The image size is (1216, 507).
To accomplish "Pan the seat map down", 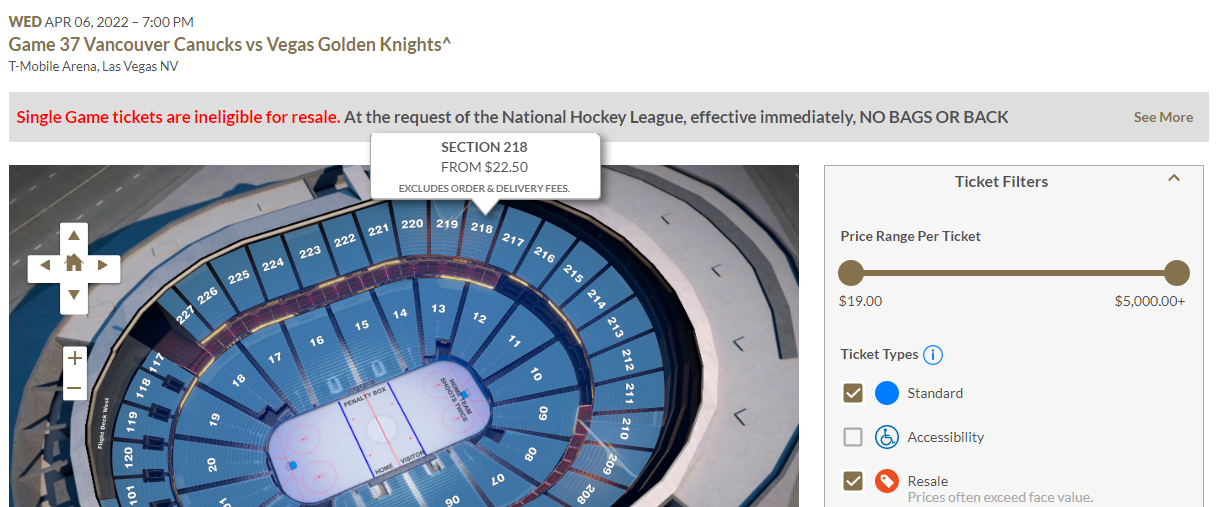I will click(x=74, y=294).
